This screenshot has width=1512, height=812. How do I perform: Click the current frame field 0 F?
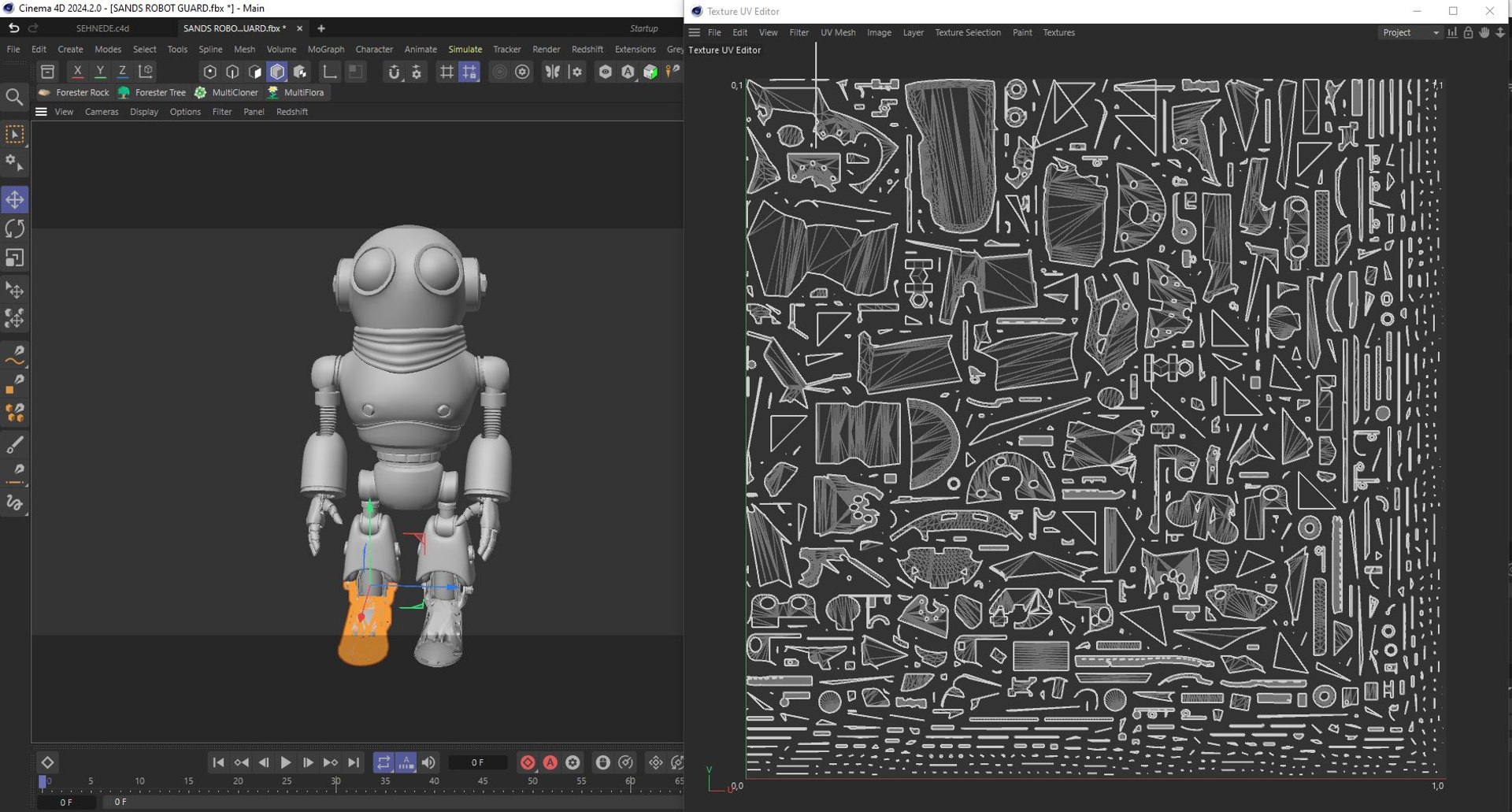477,762
